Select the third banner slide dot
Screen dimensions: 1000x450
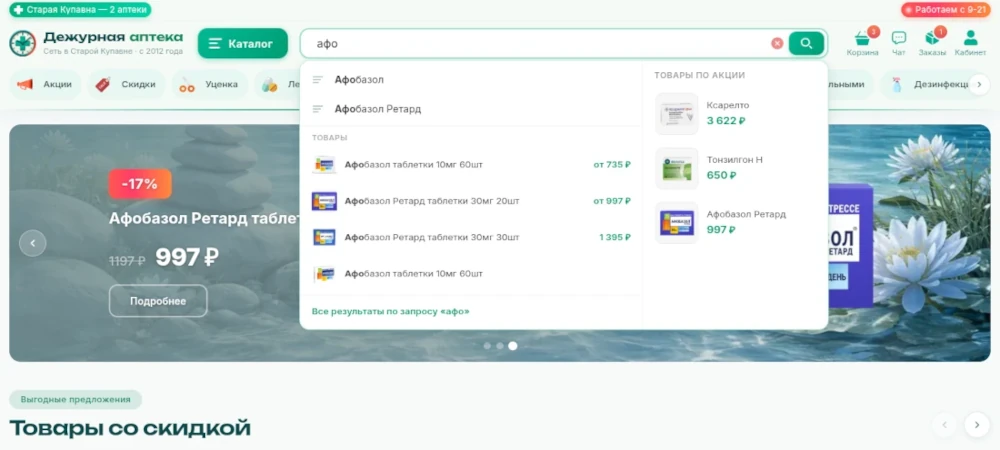(513, 346)
